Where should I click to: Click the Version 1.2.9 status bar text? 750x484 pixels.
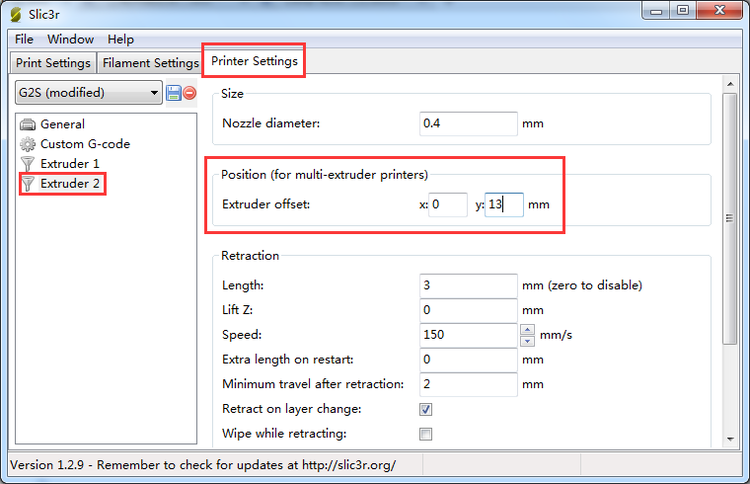click(x=203, y=465)
